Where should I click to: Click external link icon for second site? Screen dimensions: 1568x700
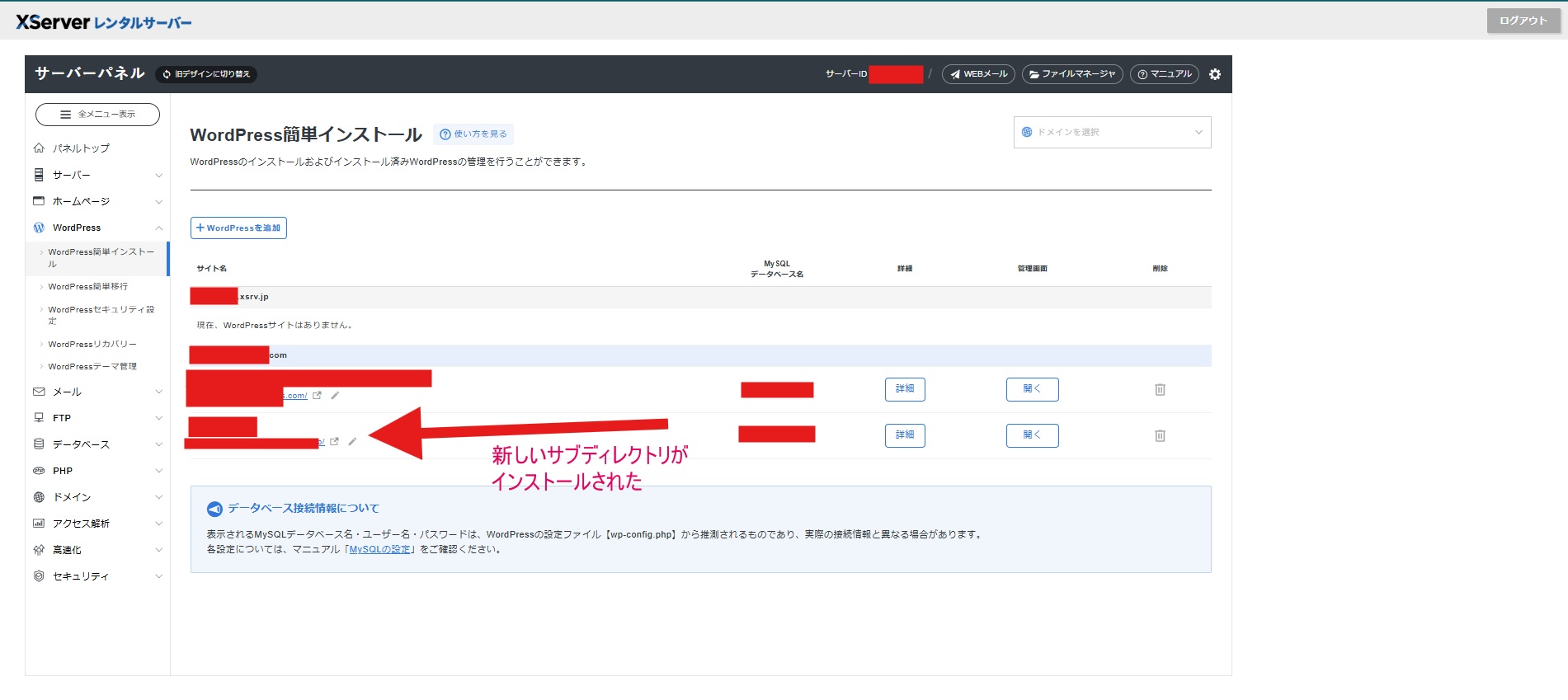[x=334, y=442]
